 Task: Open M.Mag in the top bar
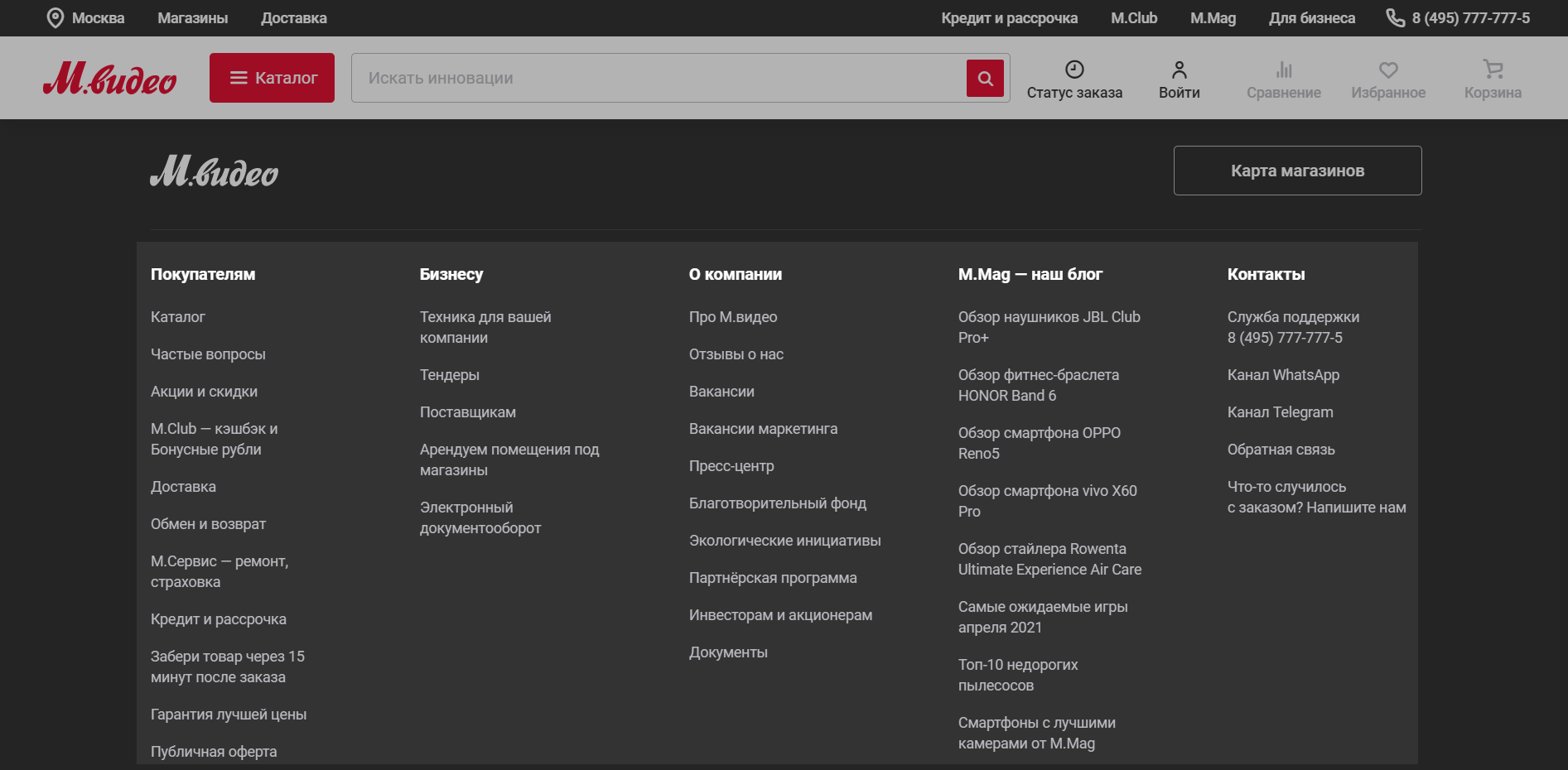pos(1213,18)
